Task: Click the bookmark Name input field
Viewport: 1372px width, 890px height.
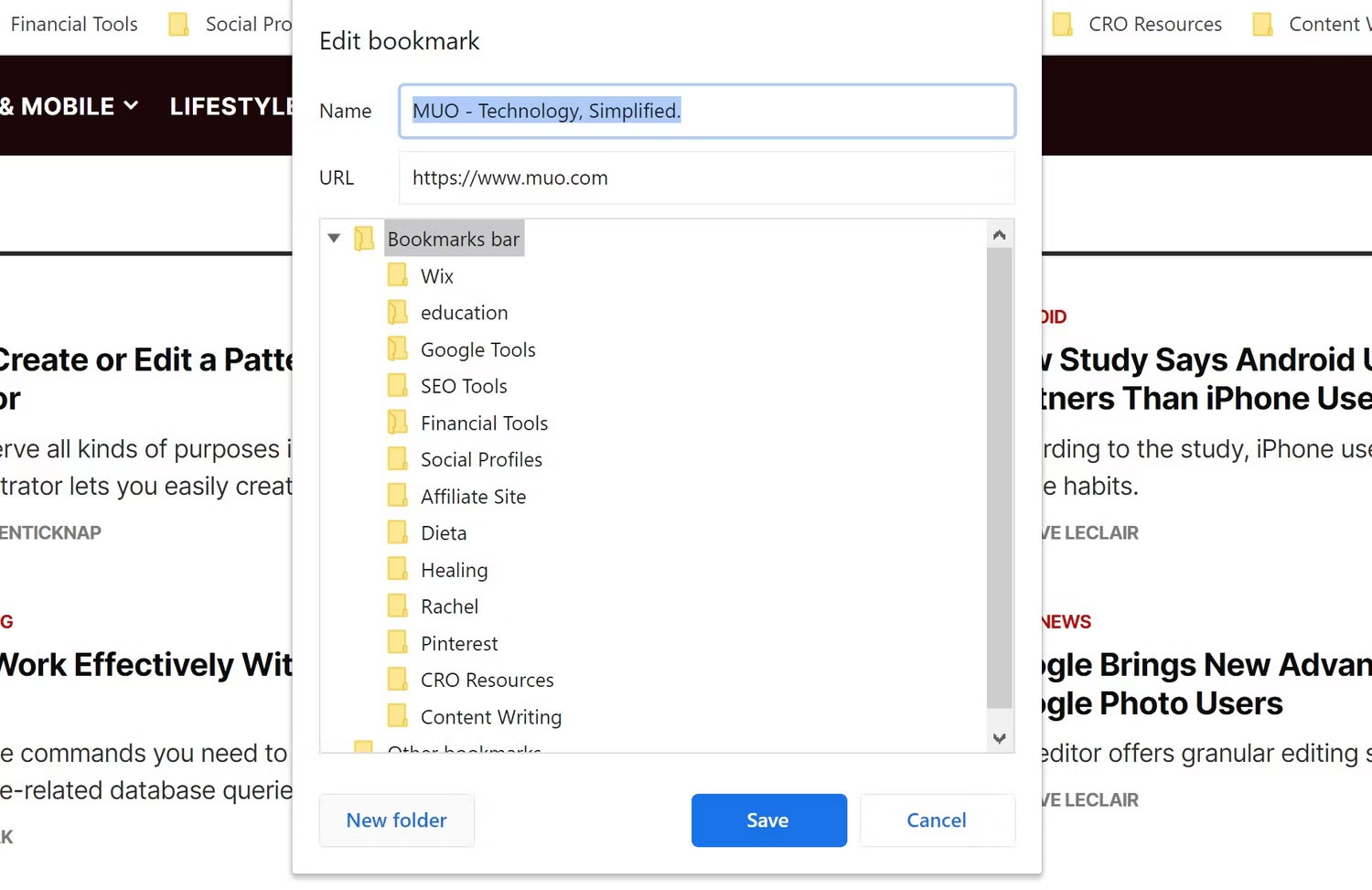Action: tap(707, 111)
